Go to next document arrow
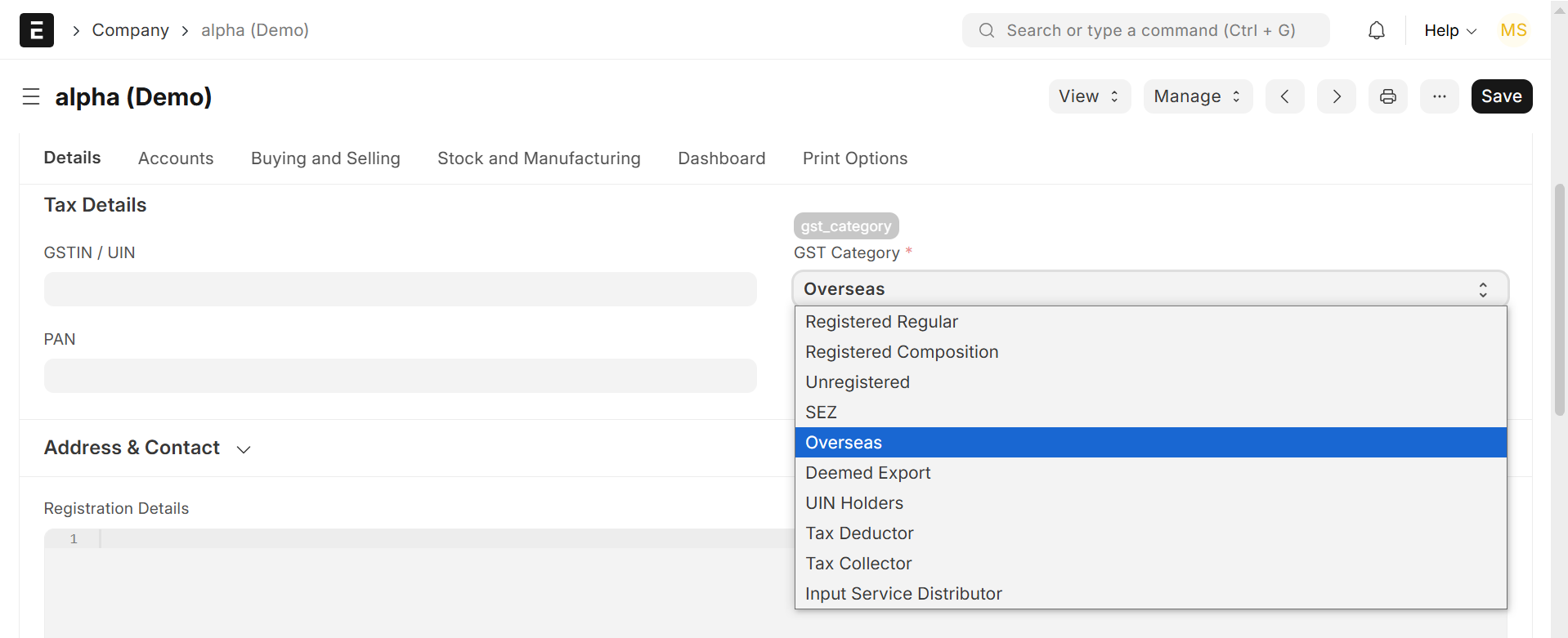 click(1336, 96)
